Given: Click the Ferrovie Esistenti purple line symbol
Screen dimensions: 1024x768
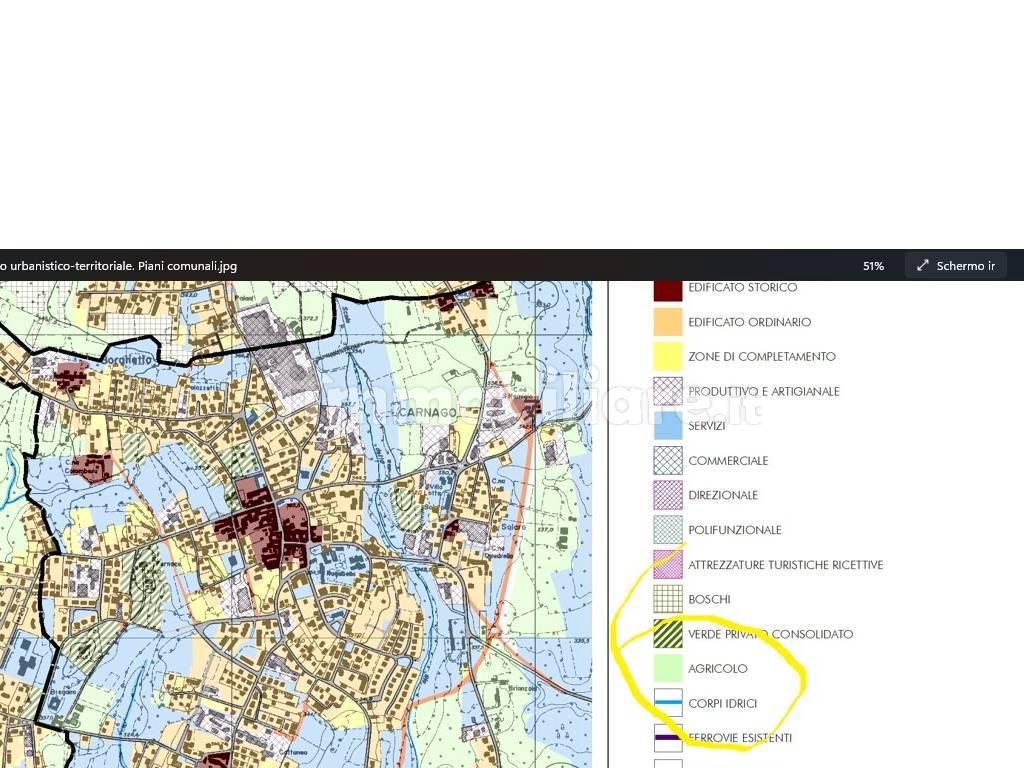Looking at the screenshot, I should point(667,738).
